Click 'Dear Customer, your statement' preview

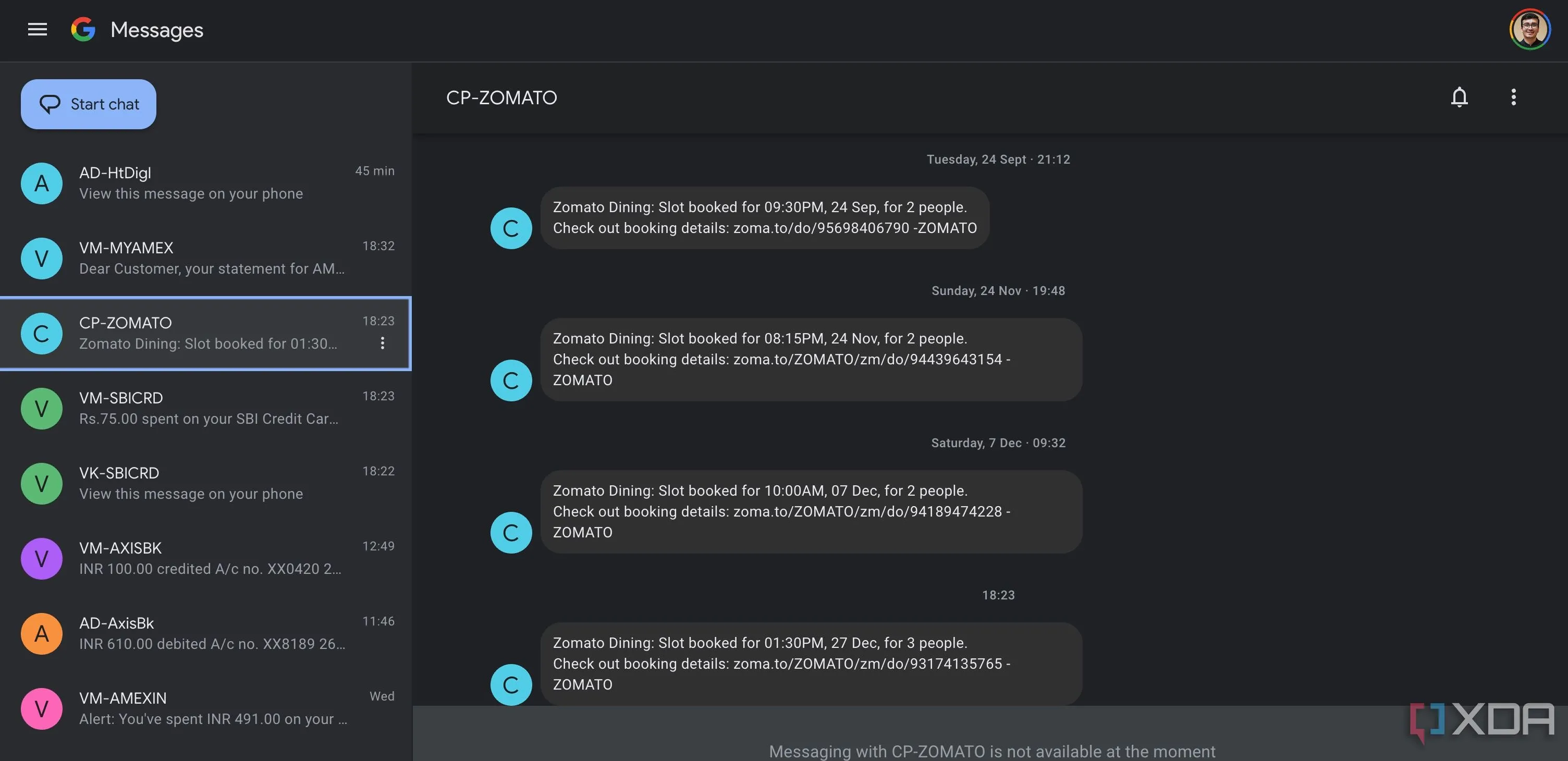[211, 268]
